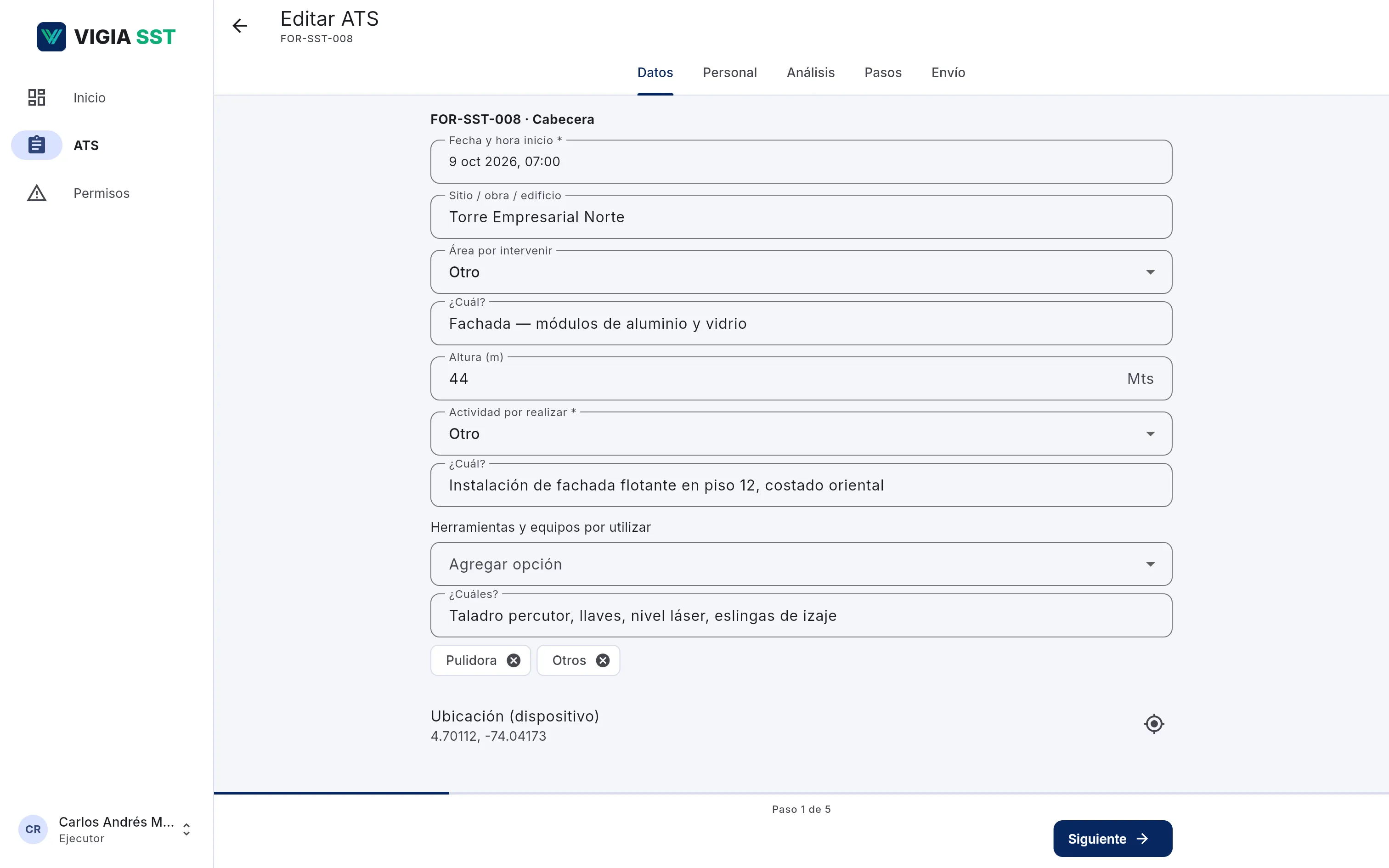Viewport: 1389px width, 868px height.
Task: Open the Agregar opción tools dropdown
Action: (x=801, y=564)
